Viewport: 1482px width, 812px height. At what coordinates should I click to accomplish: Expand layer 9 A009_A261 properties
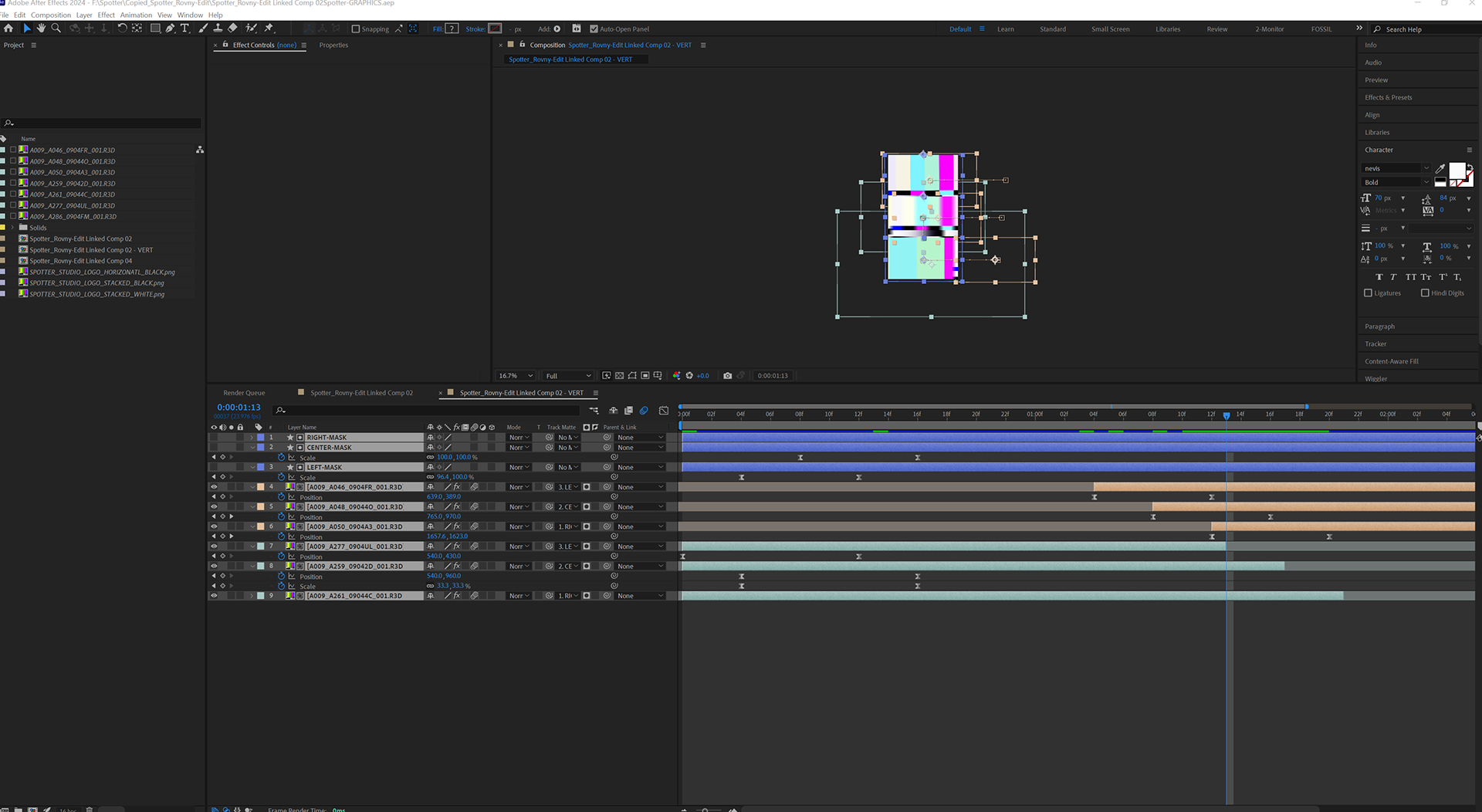(x=252, y=596)
